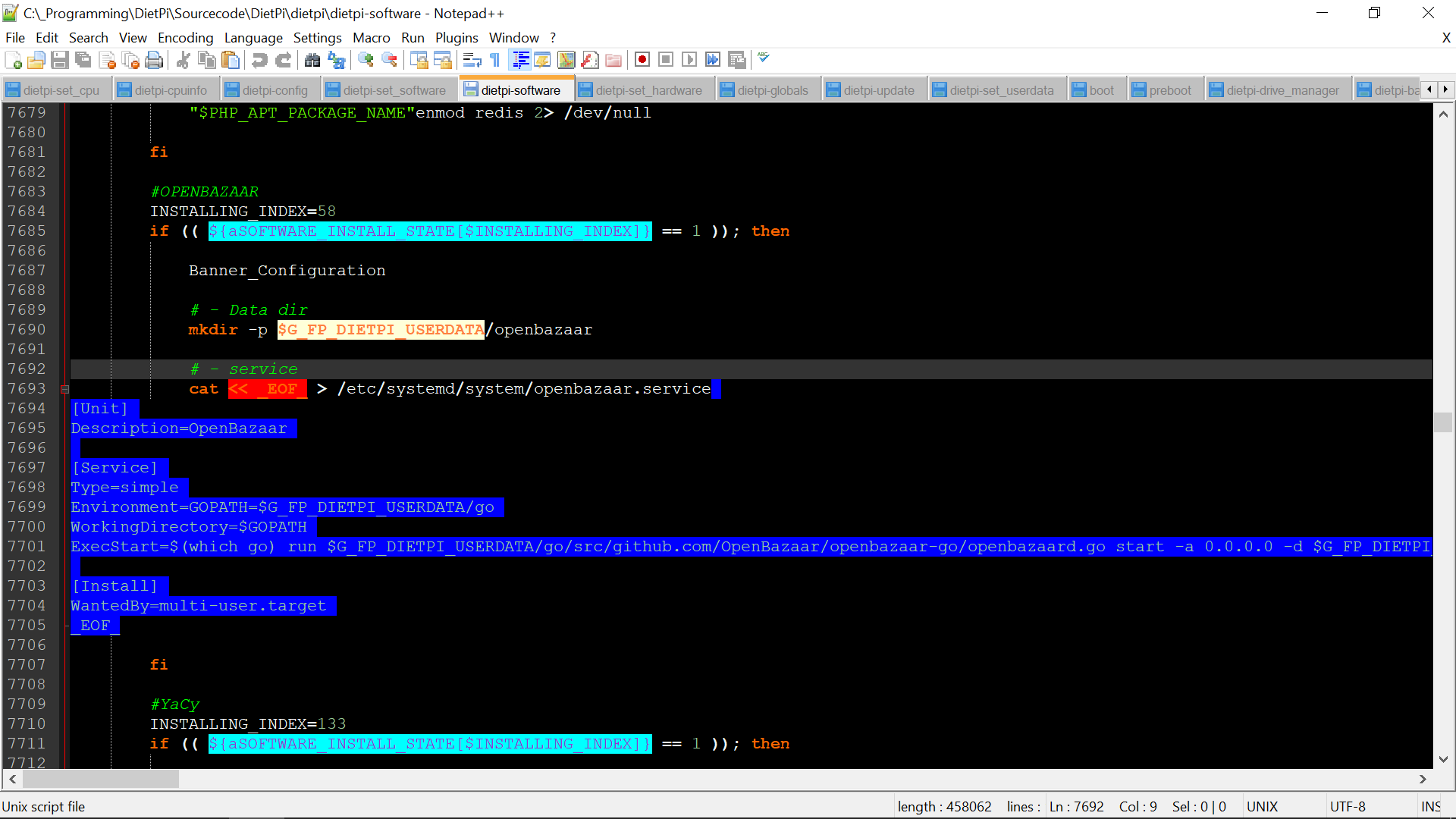Click the horizontal scrollbar thumb

click(101, 779)
